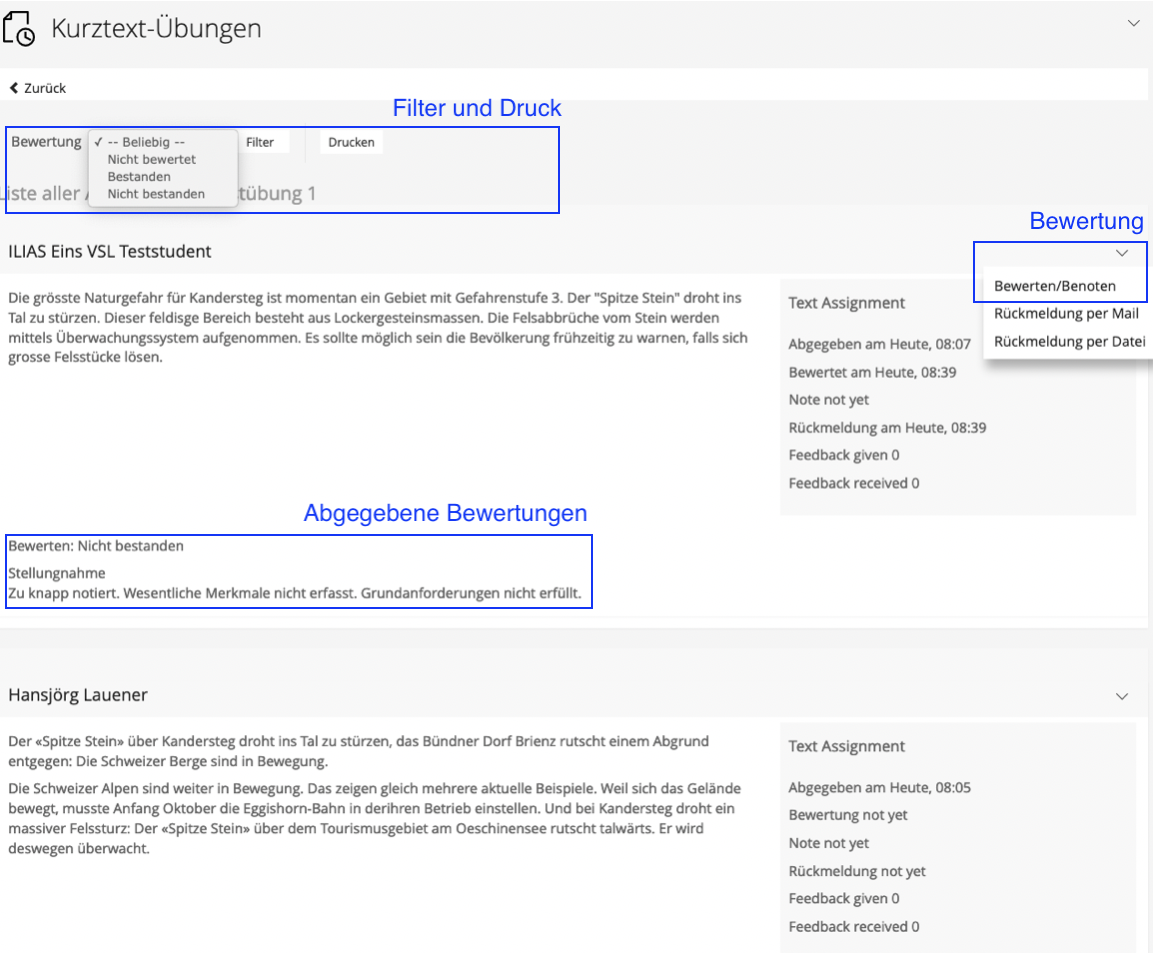Viewport: 1153px width, 953px height.
Task: Choose Rückmeldung per Mail menu entry
Action: pos(1066,313)
